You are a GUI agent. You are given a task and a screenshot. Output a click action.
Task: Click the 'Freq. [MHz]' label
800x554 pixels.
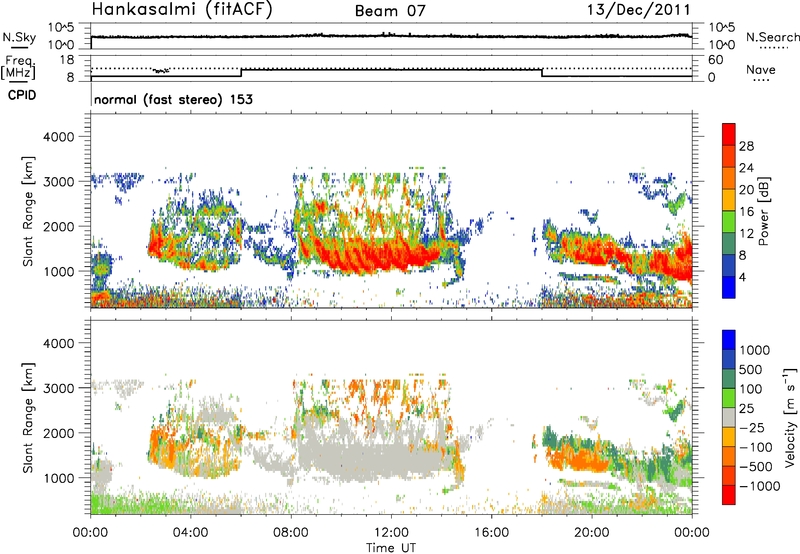point(18,68)
